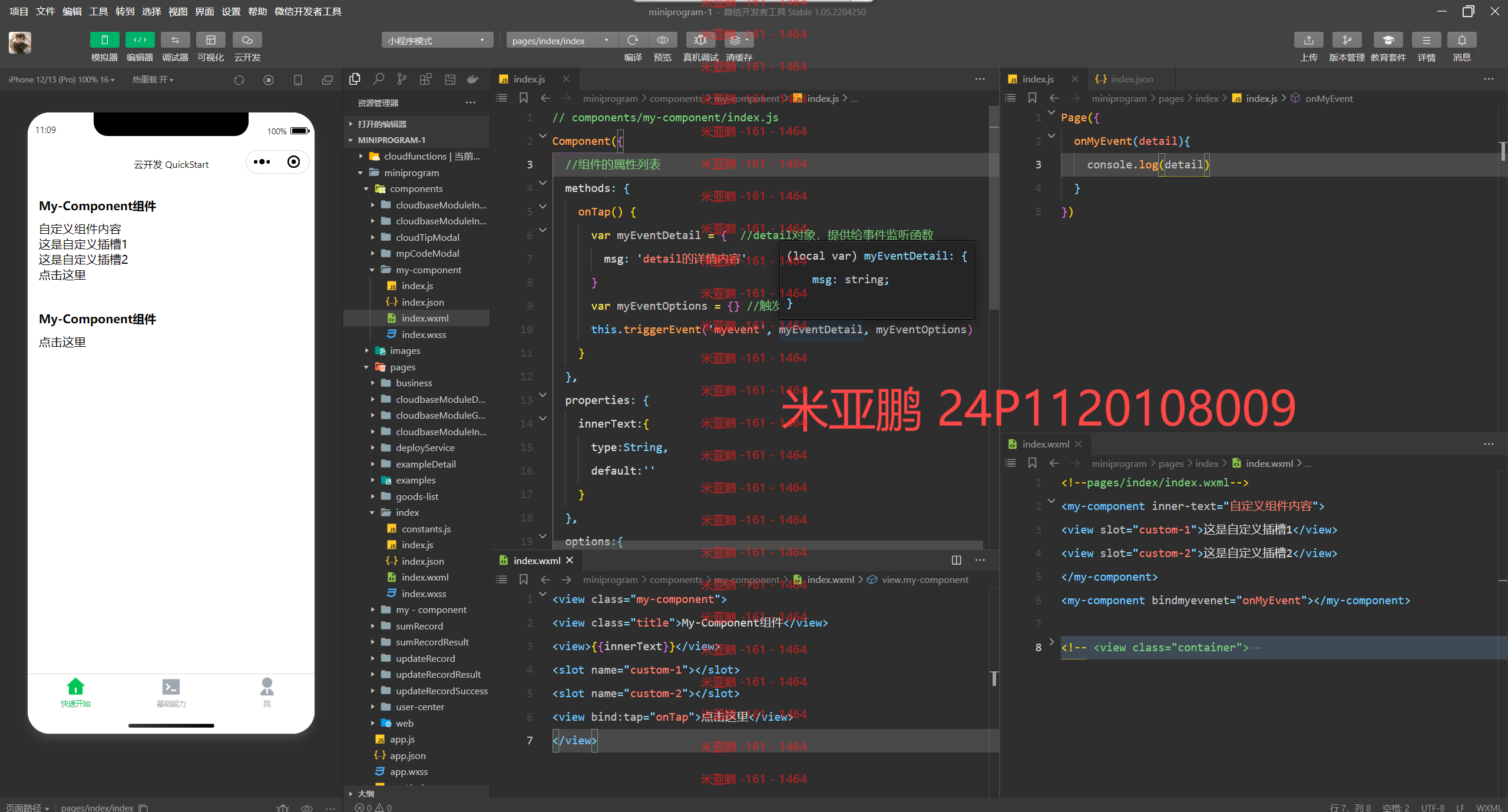Open the mini program mode dropdown
This screenshot has width=1508, height=812.
point(437,40)
